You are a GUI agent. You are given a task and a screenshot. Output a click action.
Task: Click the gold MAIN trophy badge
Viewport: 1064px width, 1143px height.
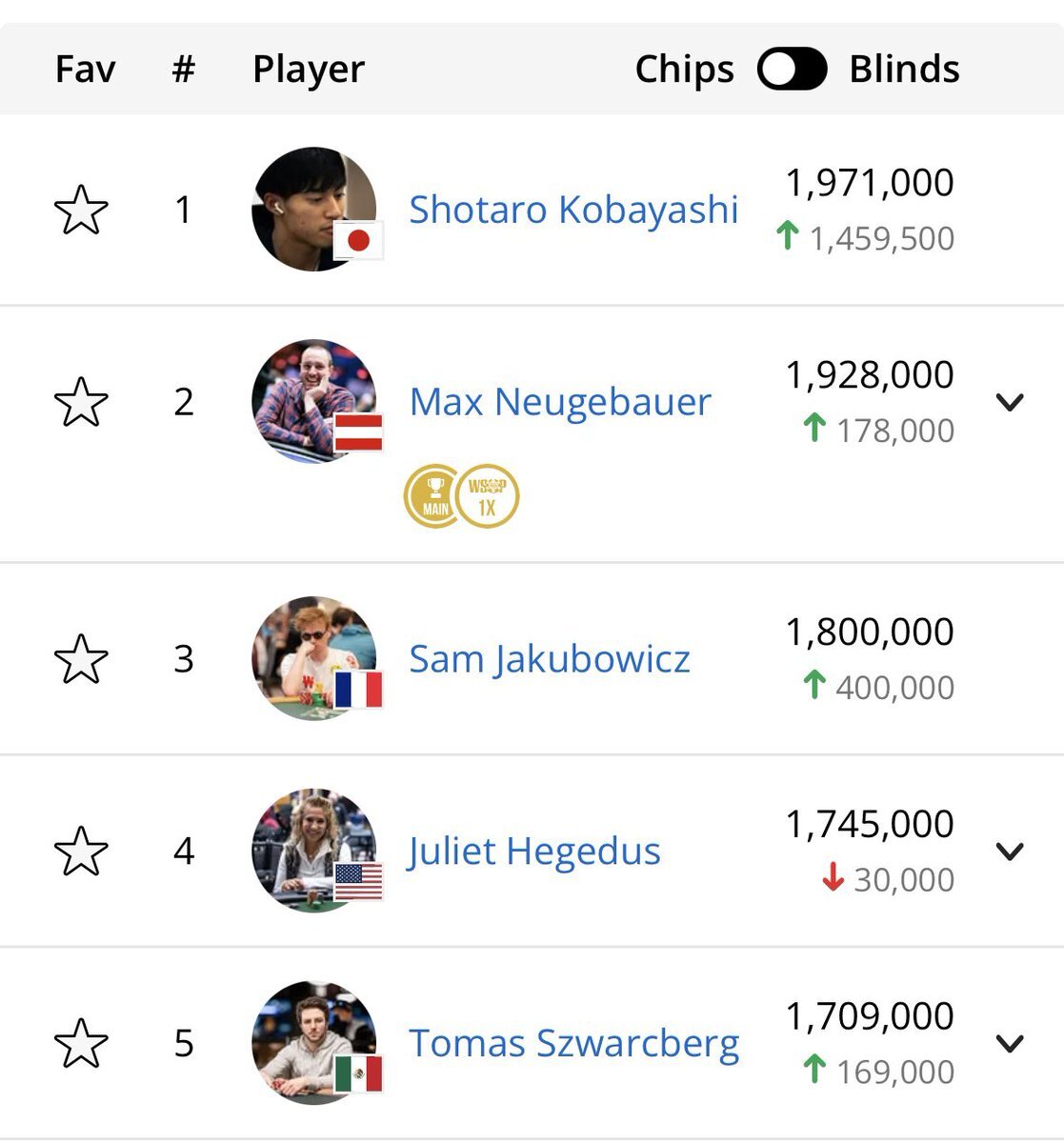click(434, 496)
